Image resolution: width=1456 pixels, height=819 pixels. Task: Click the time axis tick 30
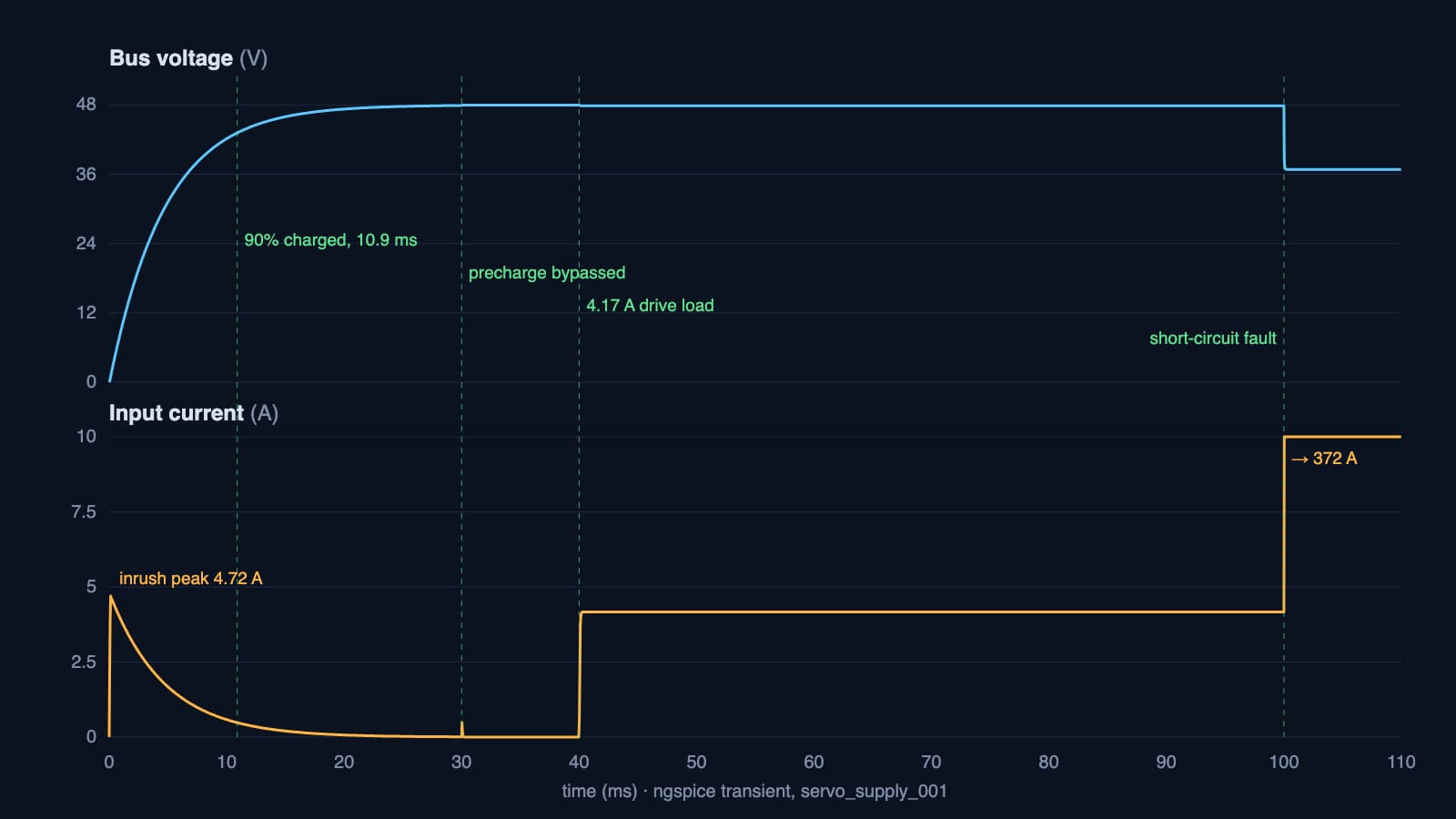pos(461,762)
